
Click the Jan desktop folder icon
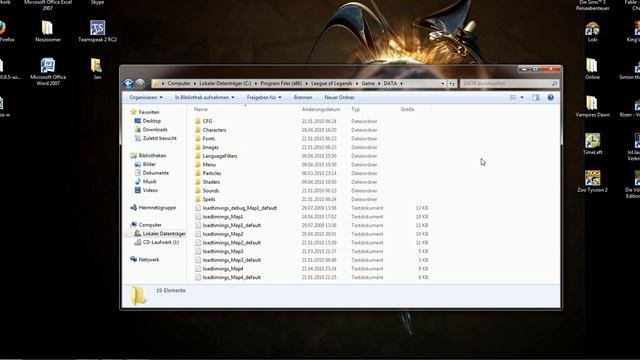tap(96, 65)
